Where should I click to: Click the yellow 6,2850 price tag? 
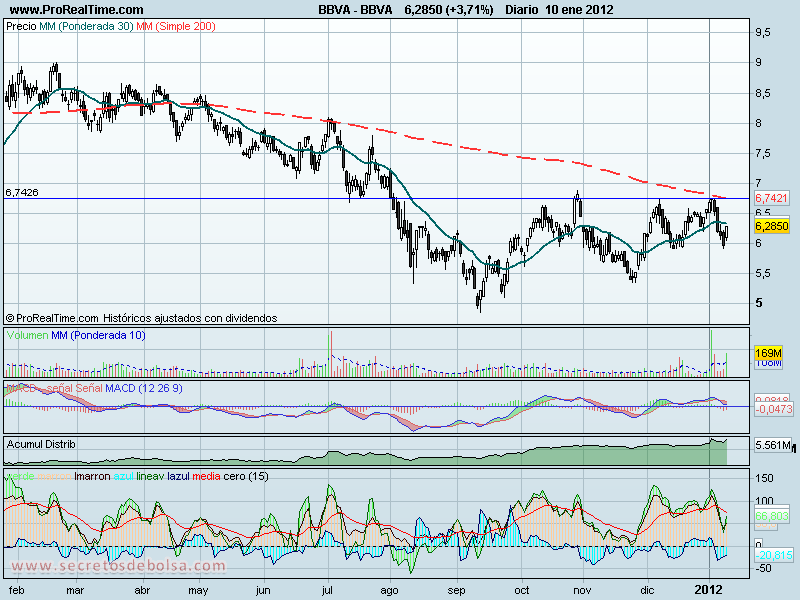click(771, 226)
